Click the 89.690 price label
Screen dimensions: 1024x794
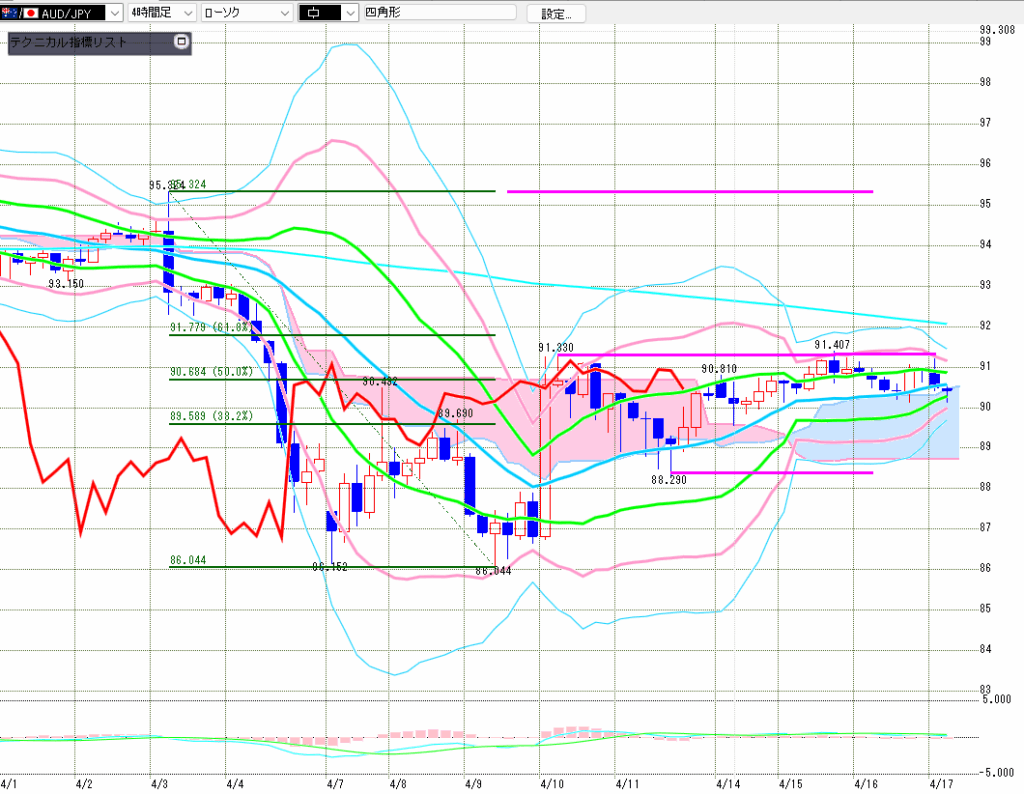coord(455,413)
